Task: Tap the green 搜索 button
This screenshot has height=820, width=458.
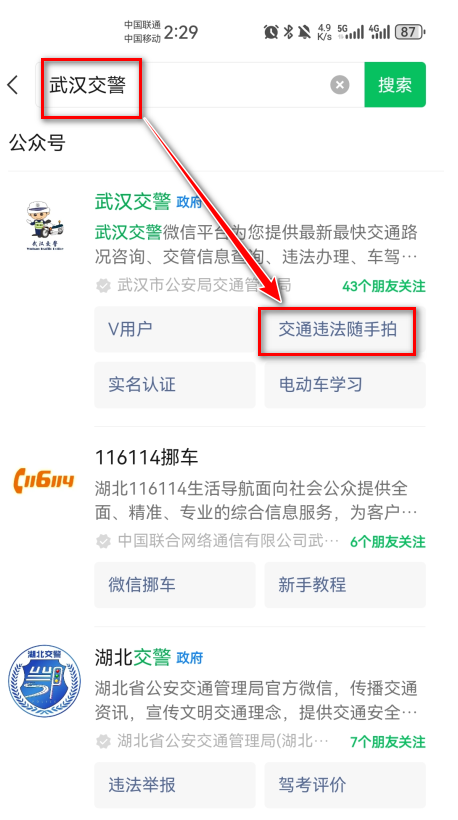Action: 395,85
